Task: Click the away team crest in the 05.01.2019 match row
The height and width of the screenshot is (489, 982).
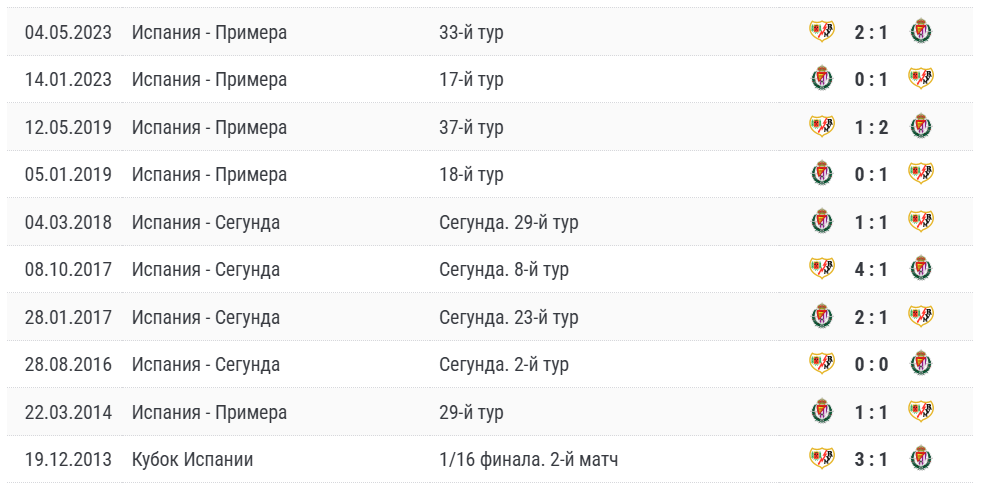Action: tap(920, 174)
